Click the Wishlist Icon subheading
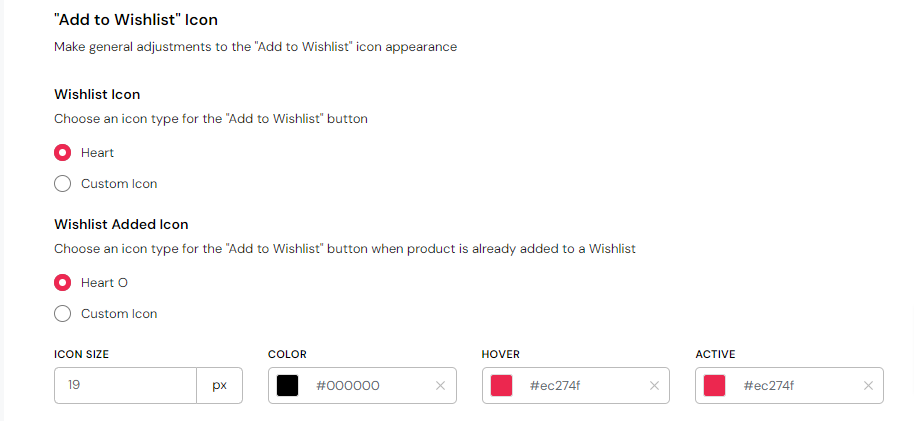914x421 pixels. click(x=97, y=94)
